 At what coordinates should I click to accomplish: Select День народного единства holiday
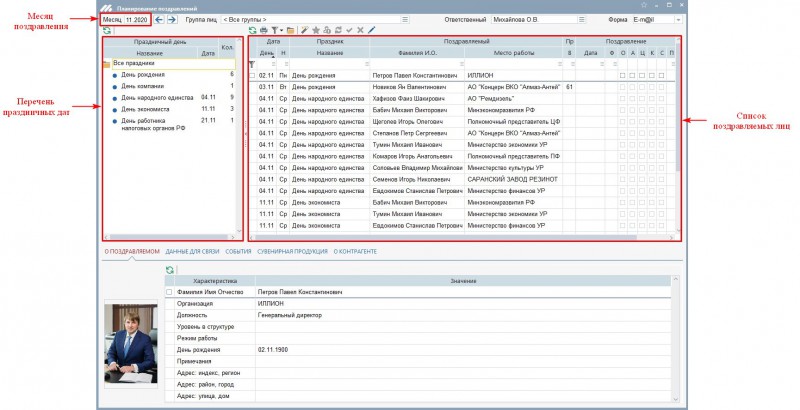tap(157, 97)
